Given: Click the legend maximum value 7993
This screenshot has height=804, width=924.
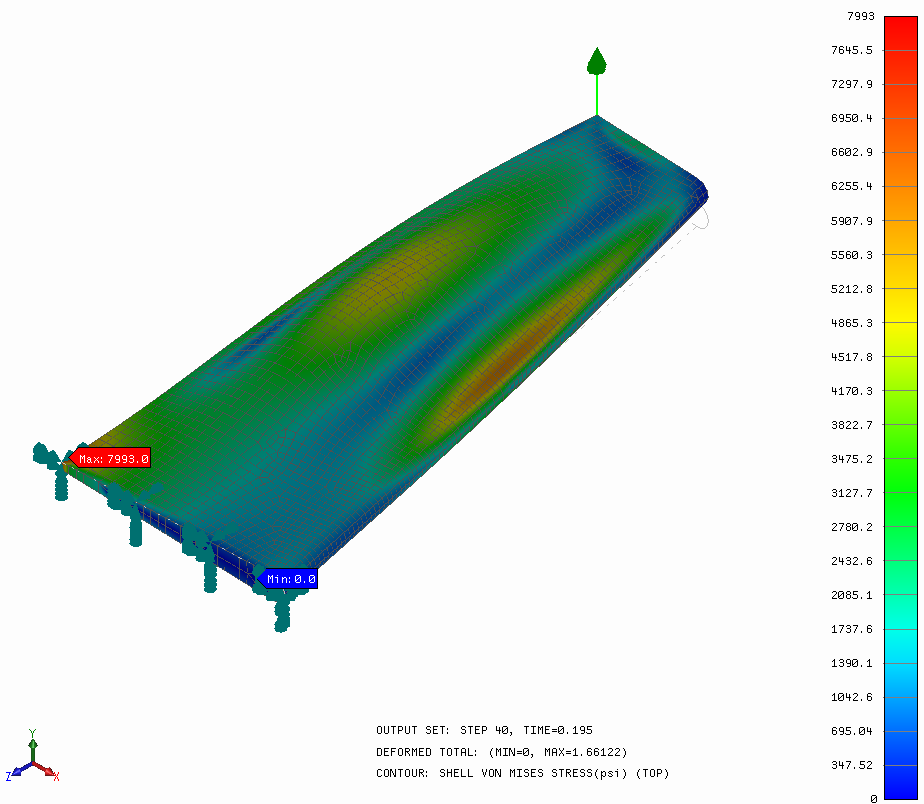Looking at the screenshot, I should coord(860,16).
